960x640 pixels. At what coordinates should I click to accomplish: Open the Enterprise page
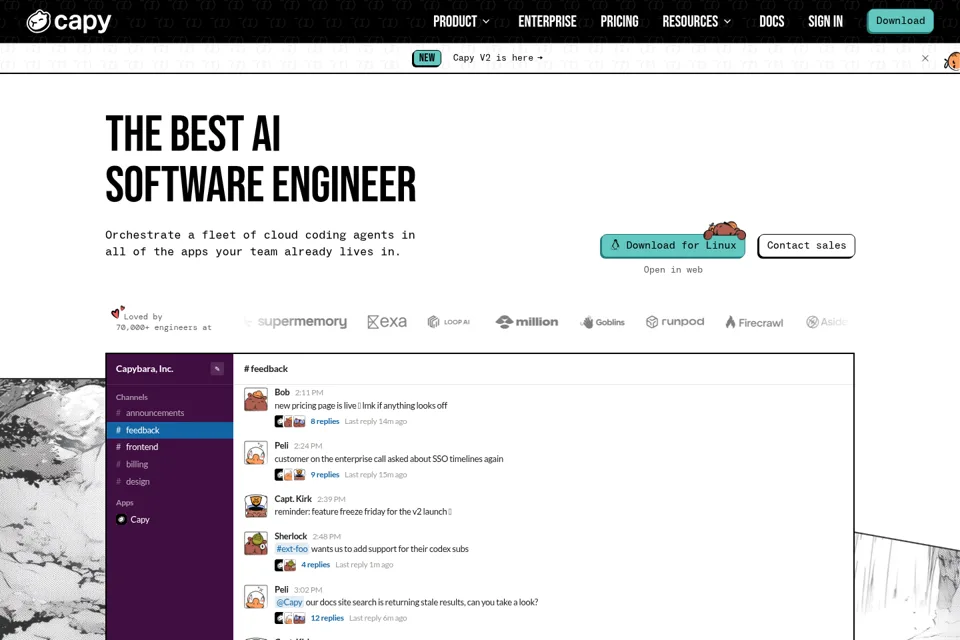pyautogui.click(x=547, y=21)
